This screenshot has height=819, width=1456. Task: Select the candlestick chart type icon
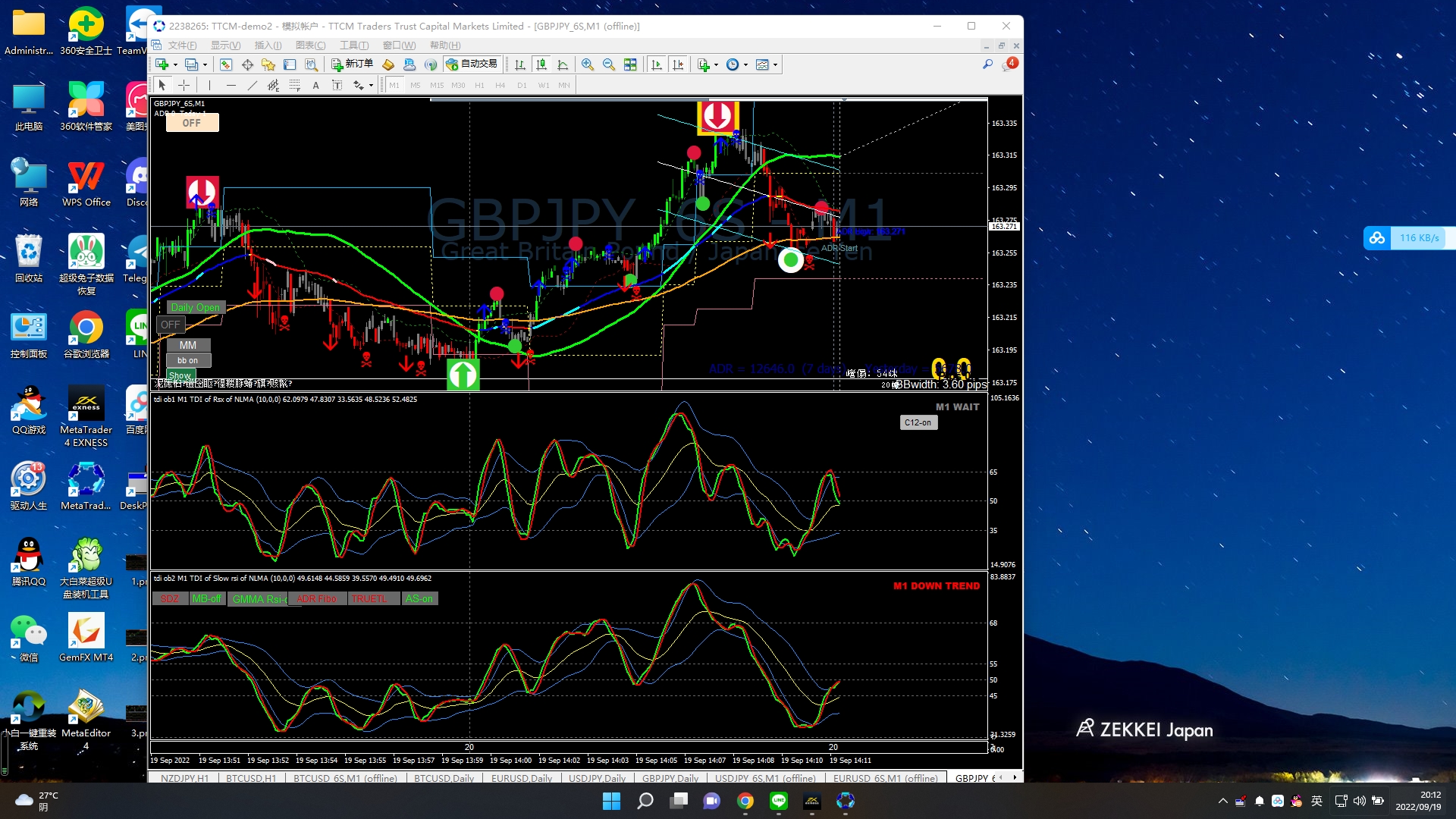pyautogui.click(x=541, y=64)
